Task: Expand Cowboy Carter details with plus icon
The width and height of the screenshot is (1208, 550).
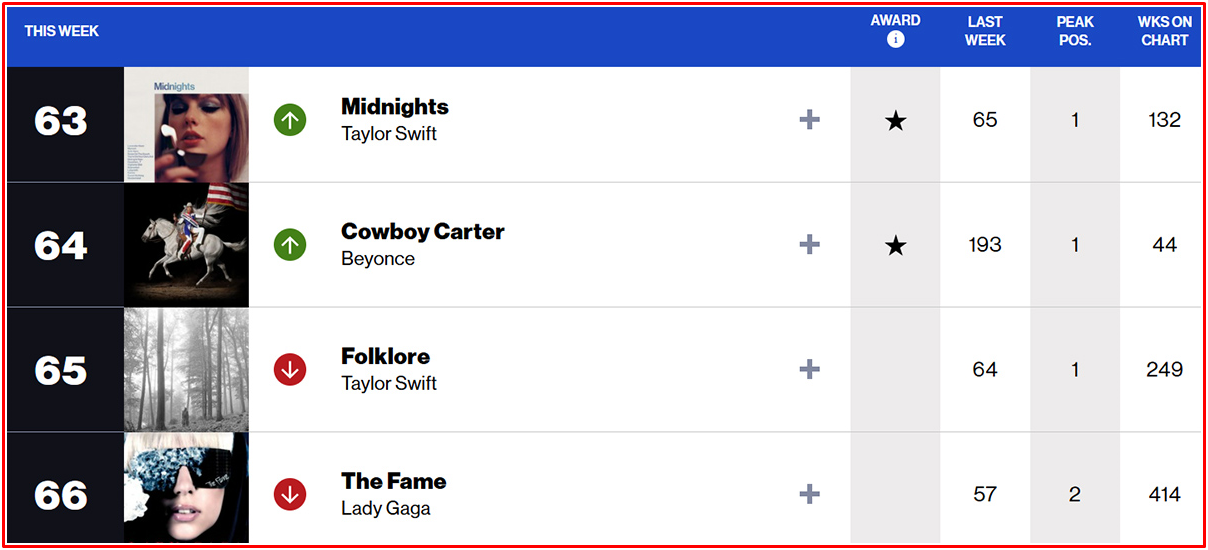Action: point(810,244)
